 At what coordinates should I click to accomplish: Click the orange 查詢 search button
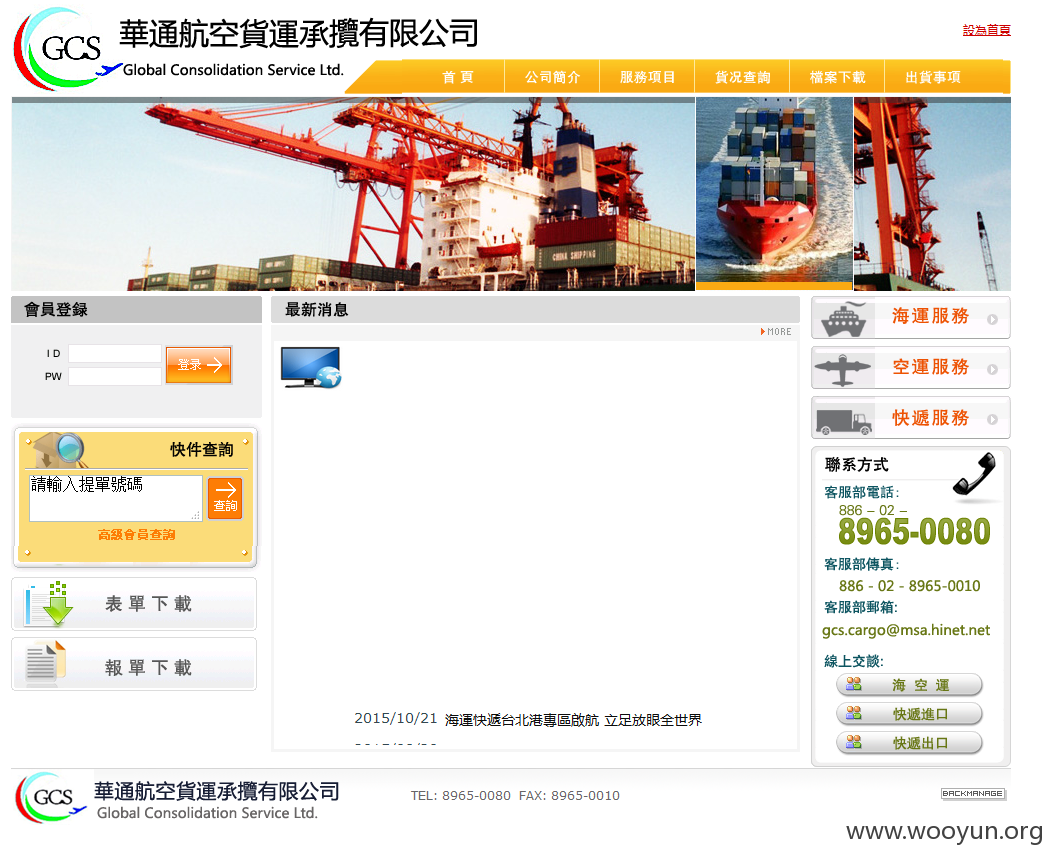(225, 498)
